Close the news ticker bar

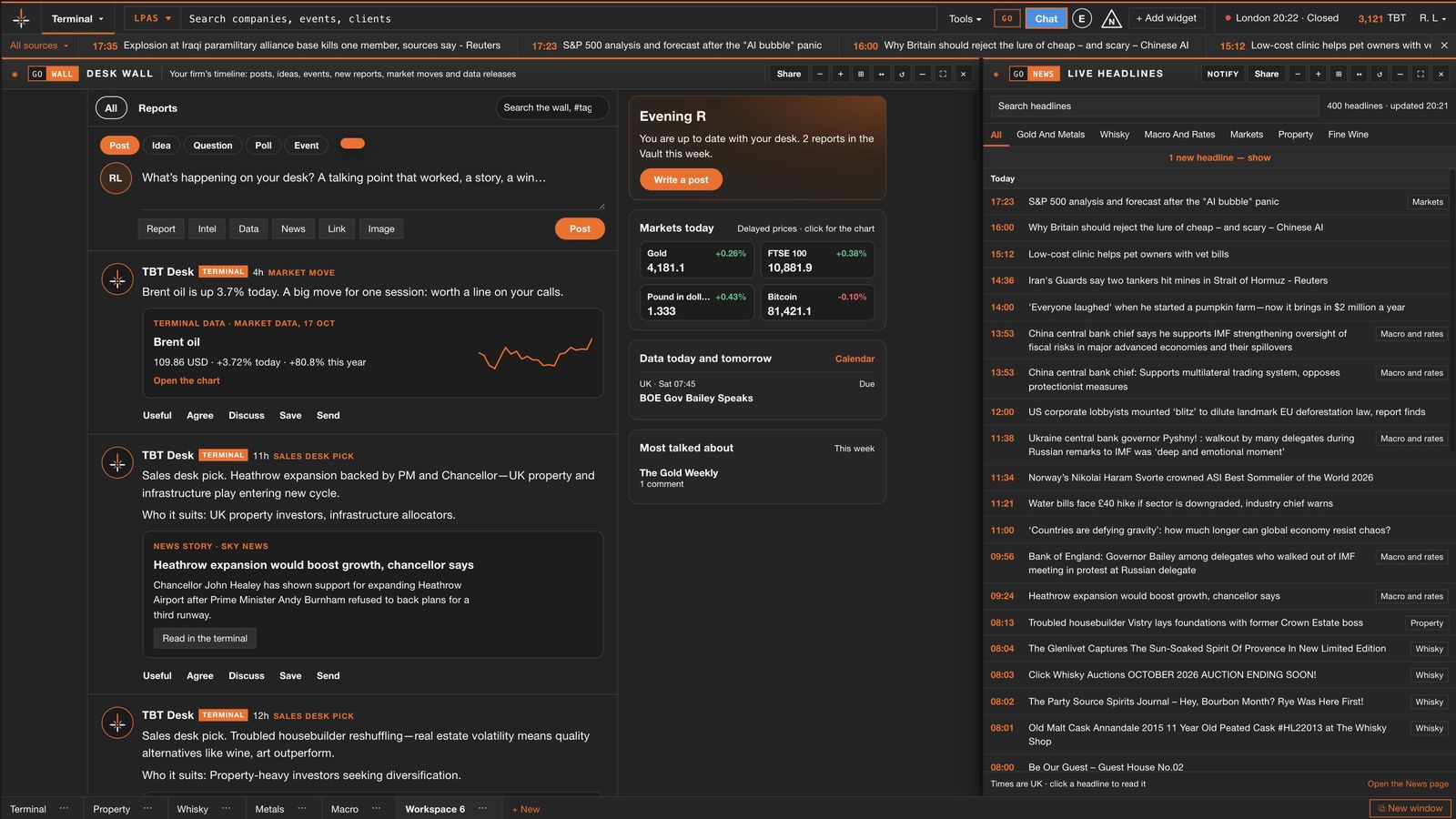(x=1444, y=45)
